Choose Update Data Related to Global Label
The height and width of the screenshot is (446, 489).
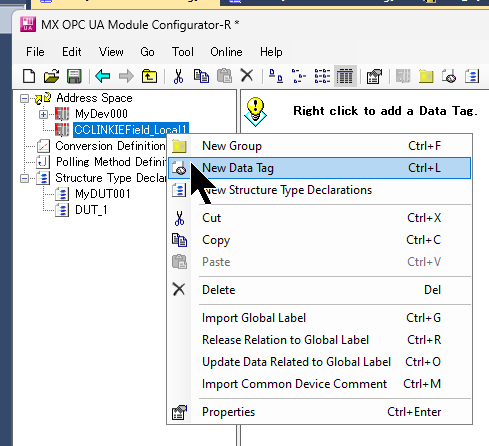pyautogui.click(x=319, y=362)
